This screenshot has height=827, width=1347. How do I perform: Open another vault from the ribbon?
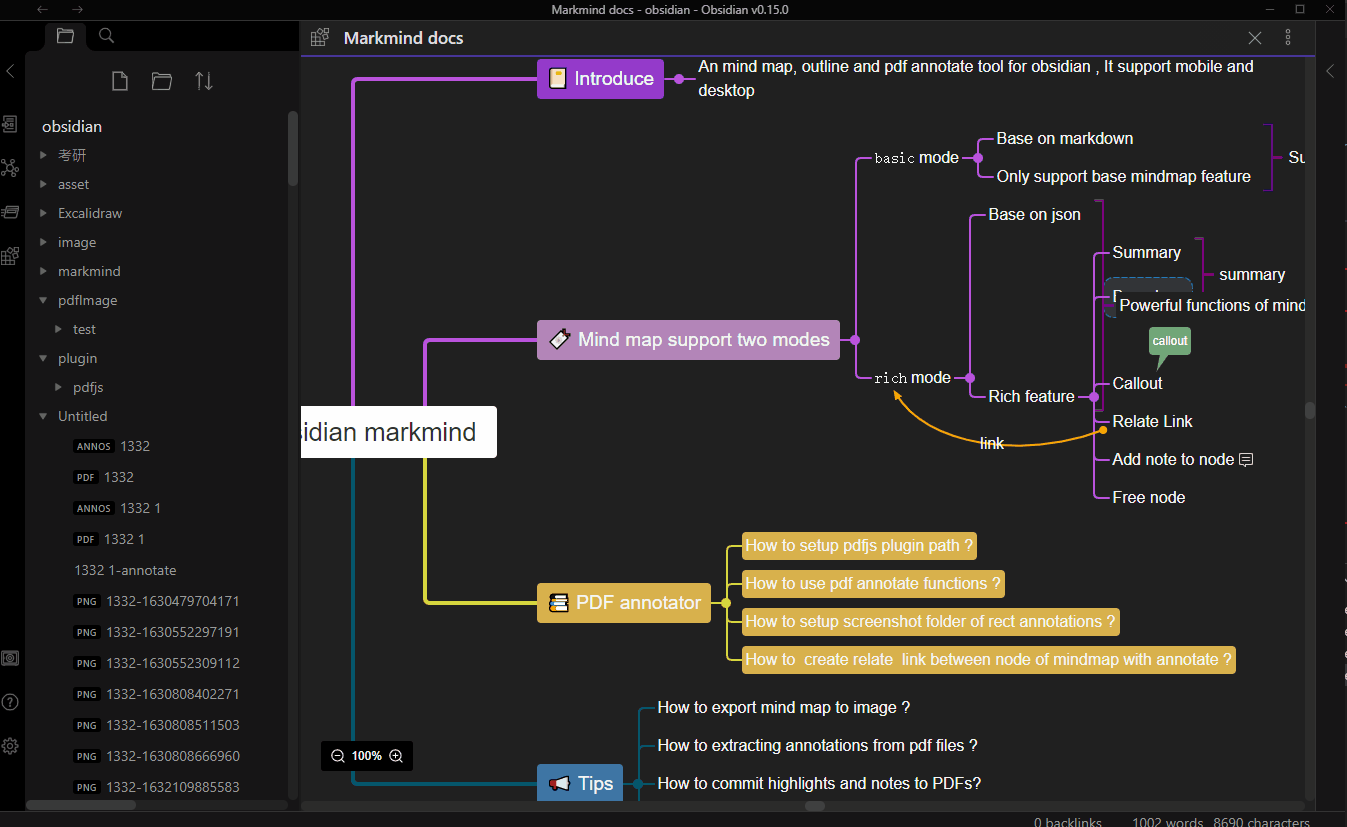coord(10,658)
